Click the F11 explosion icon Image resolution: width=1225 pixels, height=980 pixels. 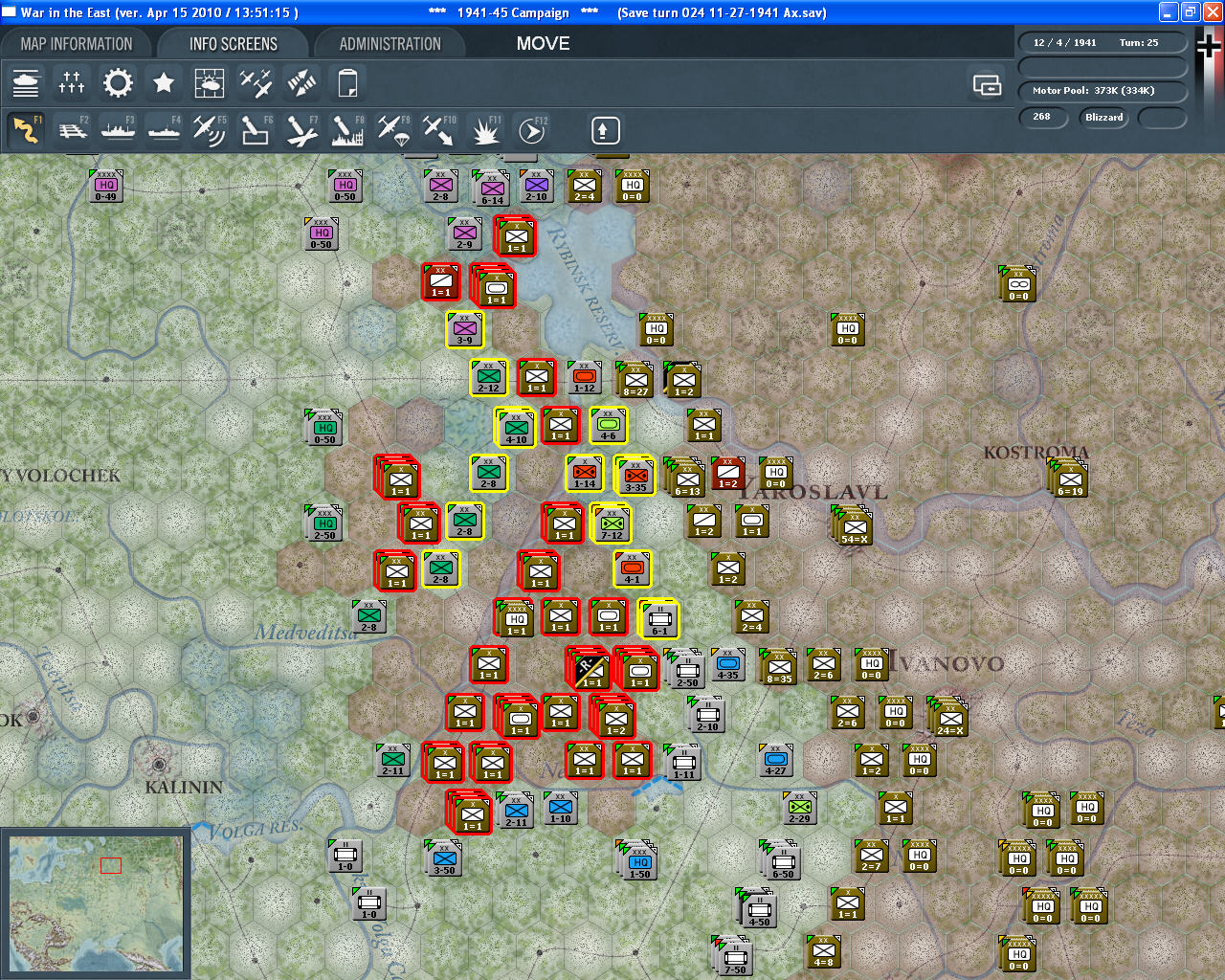coord(485,130)
